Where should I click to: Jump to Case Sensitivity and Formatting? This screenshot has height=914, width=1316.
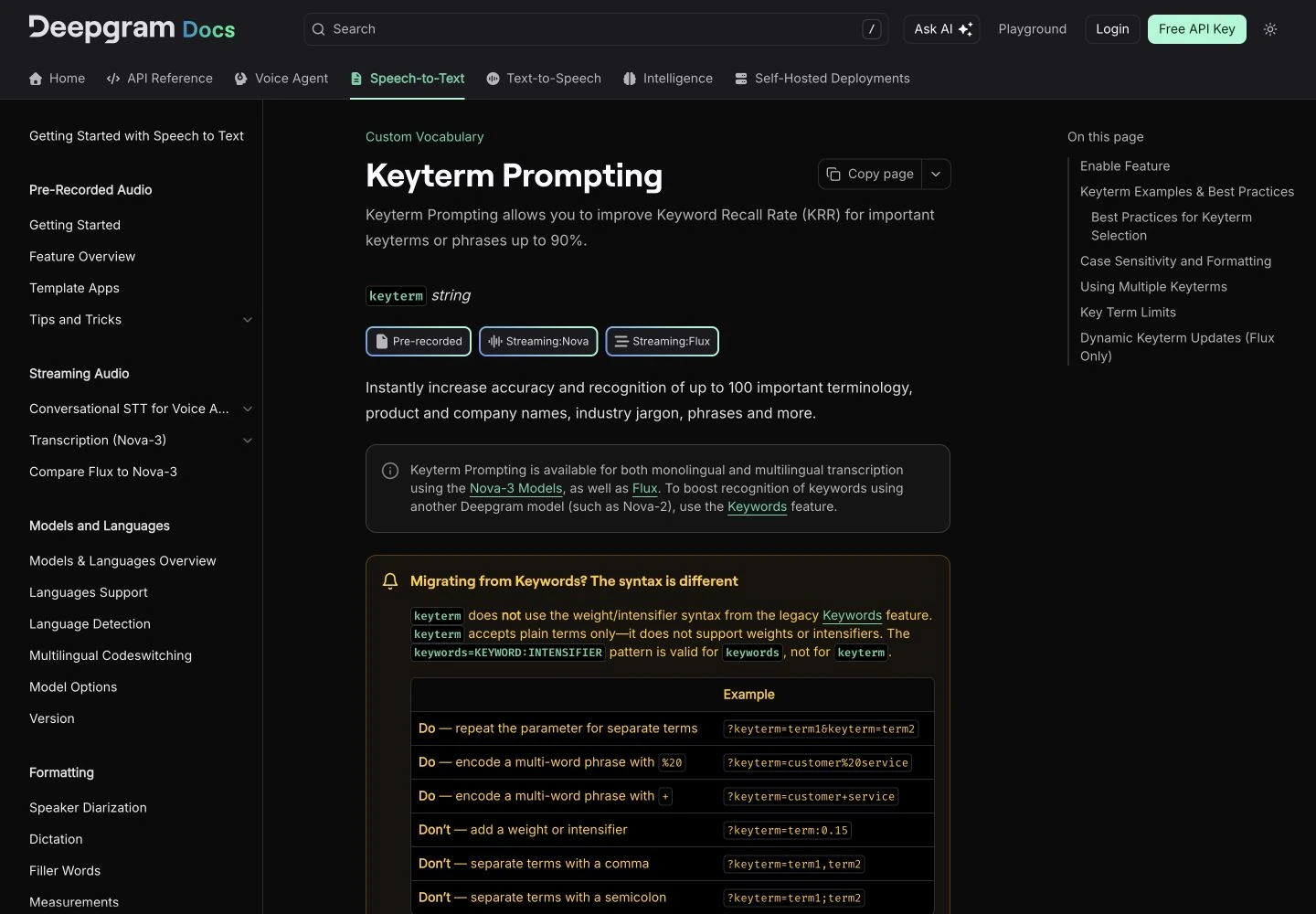(x=1175, y=261)
